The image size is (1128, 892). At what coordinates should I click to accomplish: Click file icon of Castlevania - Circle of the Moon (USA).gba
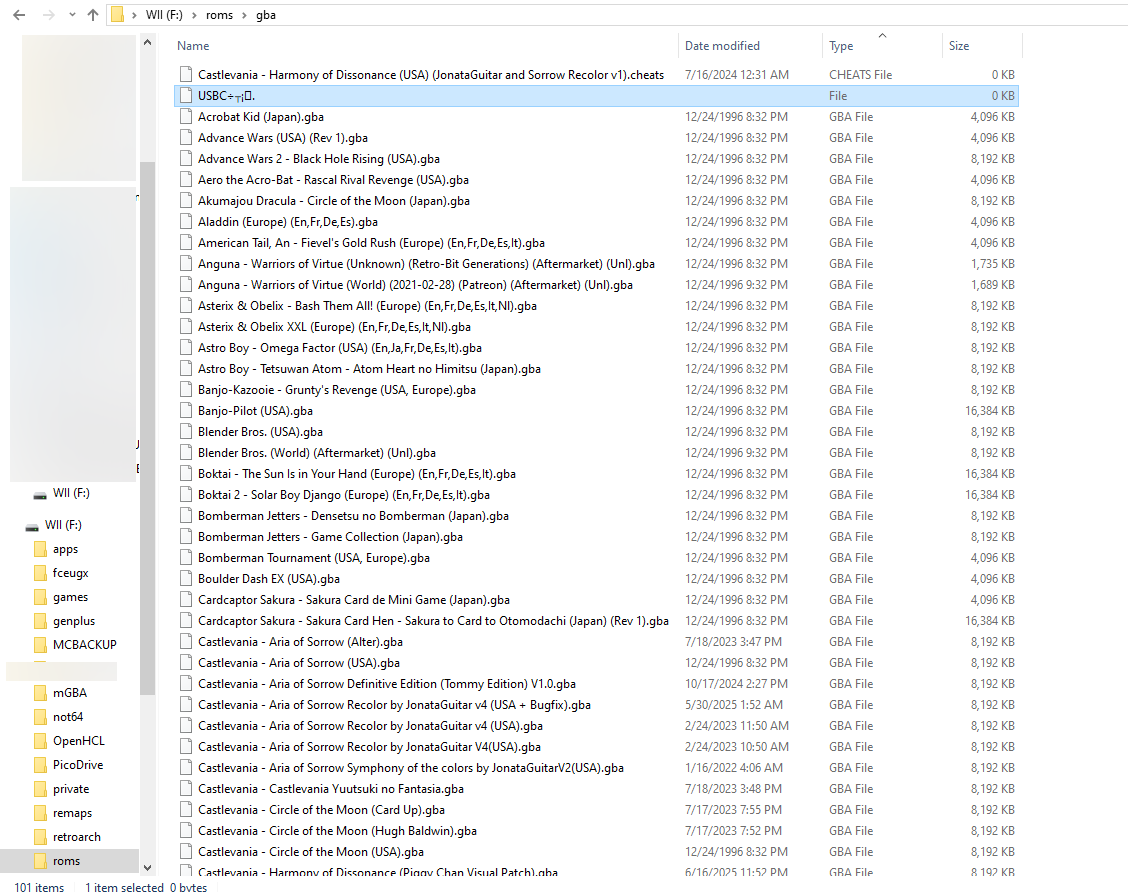coord(186,852)
